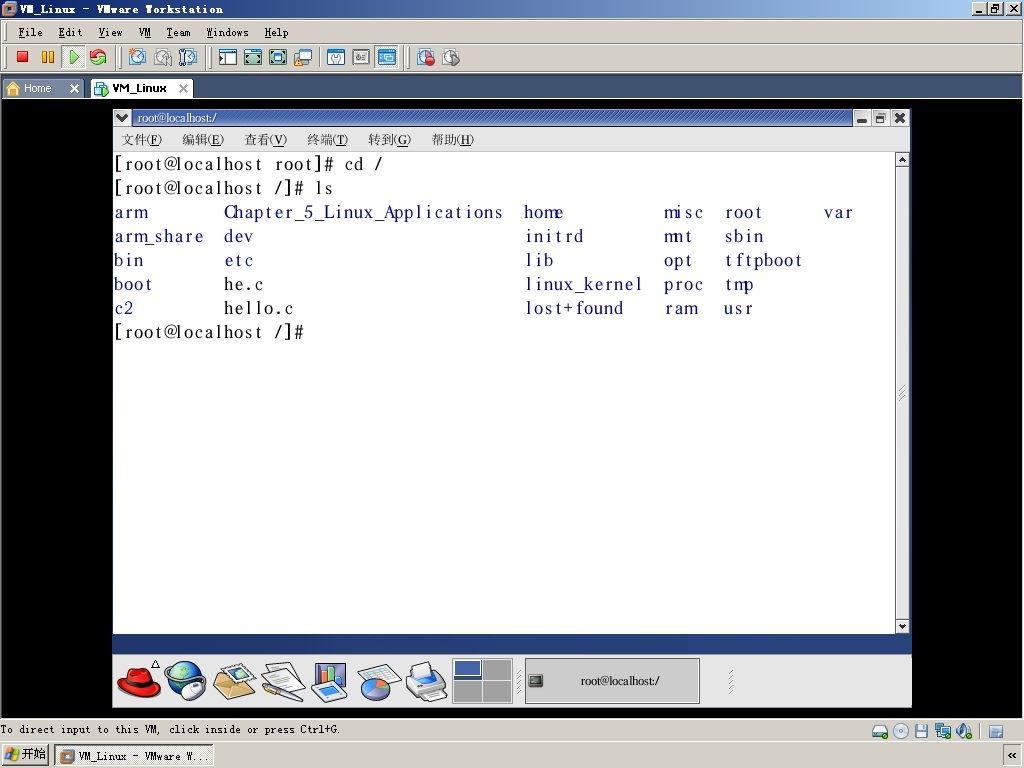Image resolution: width=1024 pixels, height=768 pixels.
Task: Open the Team menu
Action: tap(178, 33)
